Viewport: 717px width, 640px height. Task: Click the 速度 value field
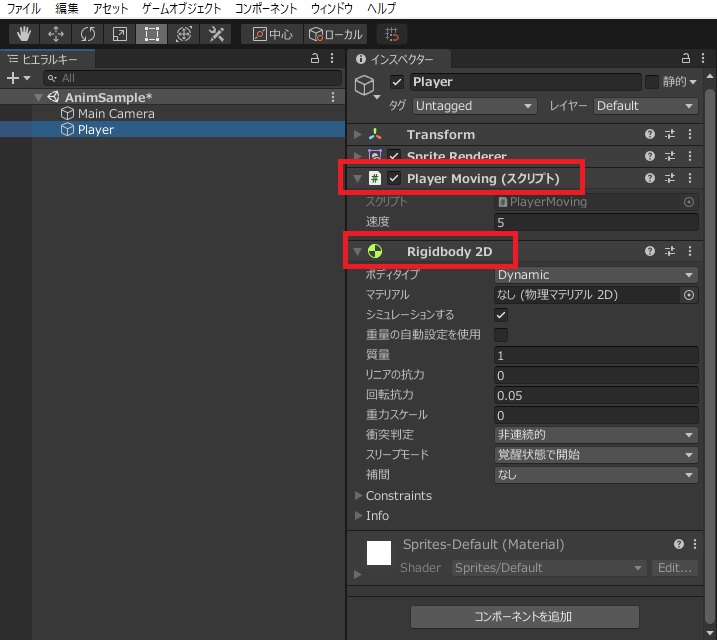[596, 222]
